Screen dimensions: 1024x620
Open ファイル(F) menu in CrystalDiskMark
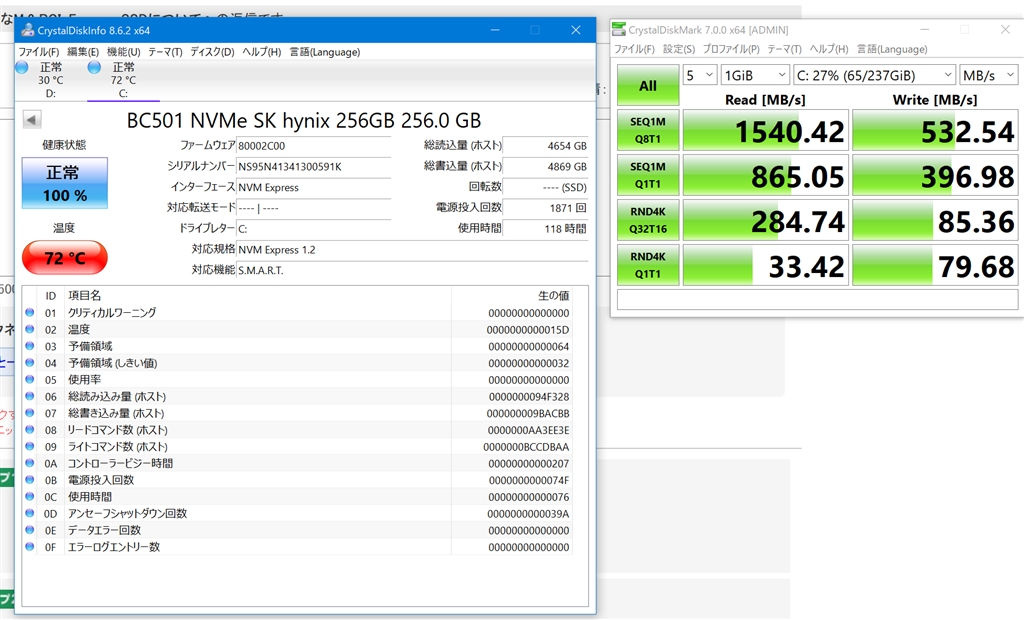[634, 49]
